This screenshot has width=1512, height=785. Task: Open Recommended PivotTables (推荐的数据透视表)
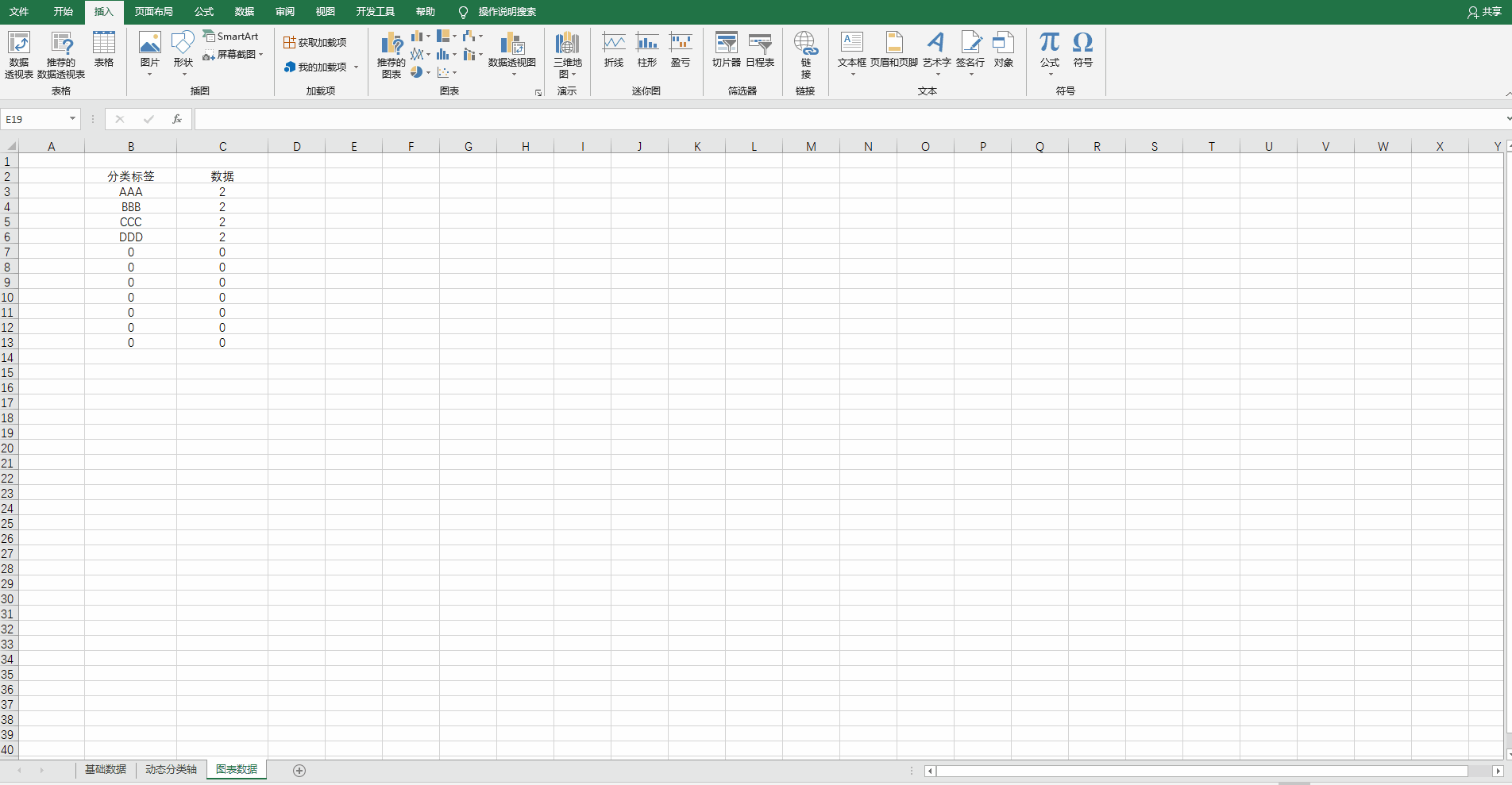point(61,55)
